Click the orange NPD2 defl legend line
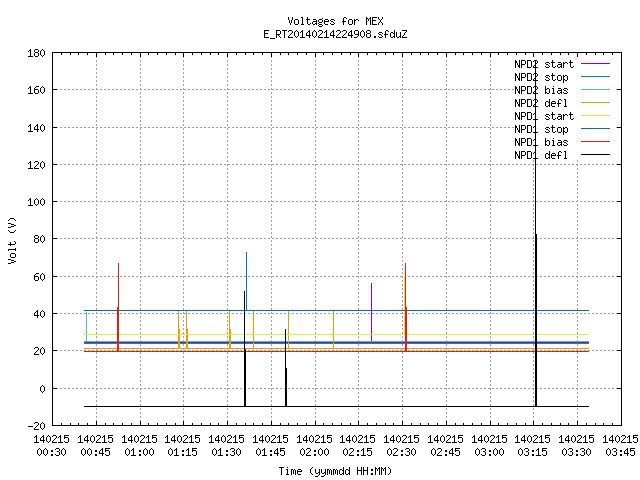 [596, 103]
